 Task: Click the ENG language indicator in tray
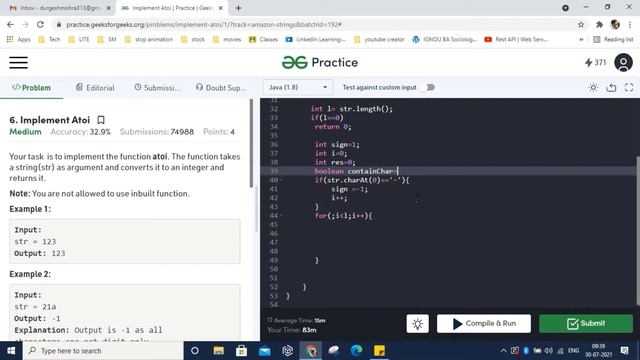click(x=573, y=351)
